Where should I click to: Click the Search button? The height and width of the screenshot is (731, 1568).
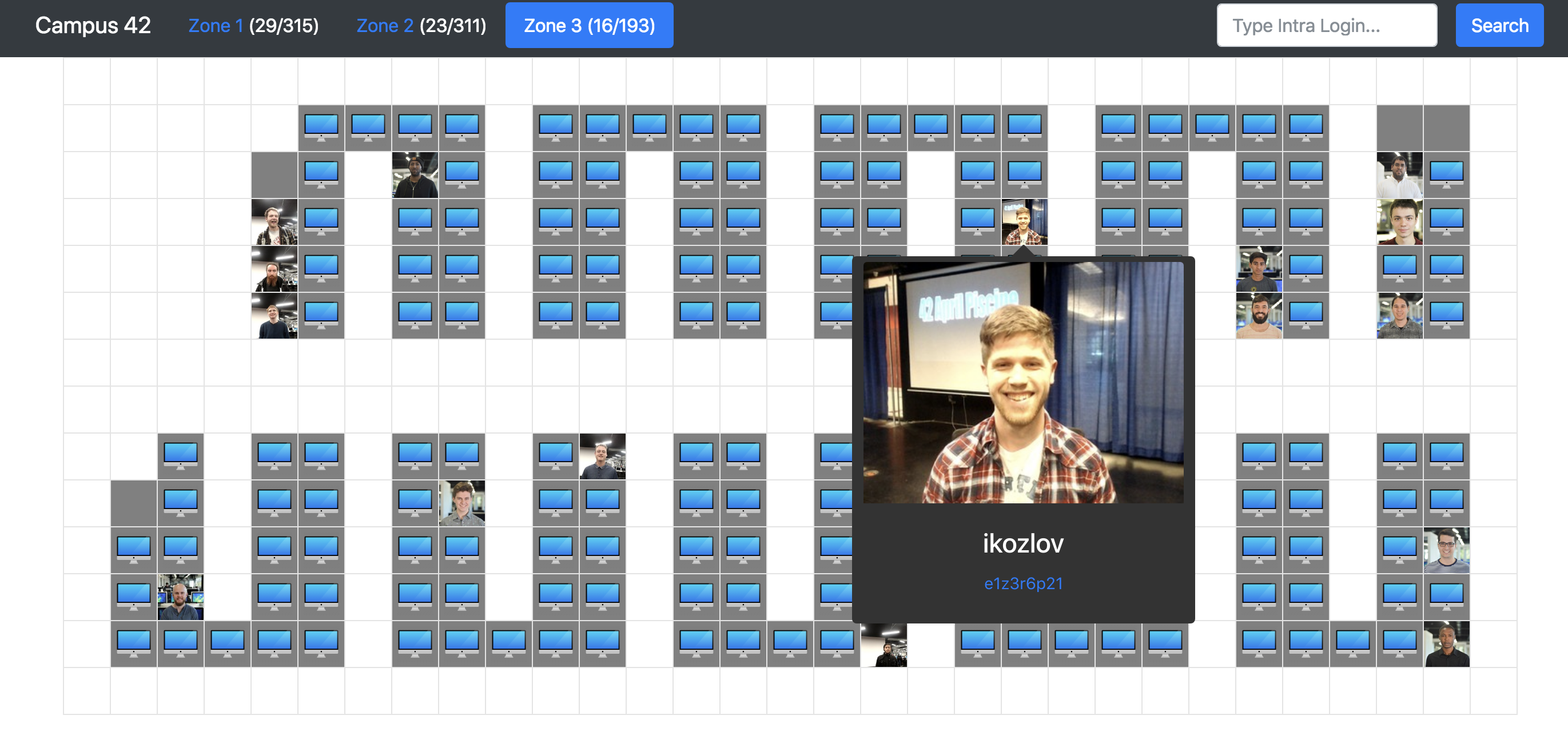pyautogui.click(x=1499, y=26)
